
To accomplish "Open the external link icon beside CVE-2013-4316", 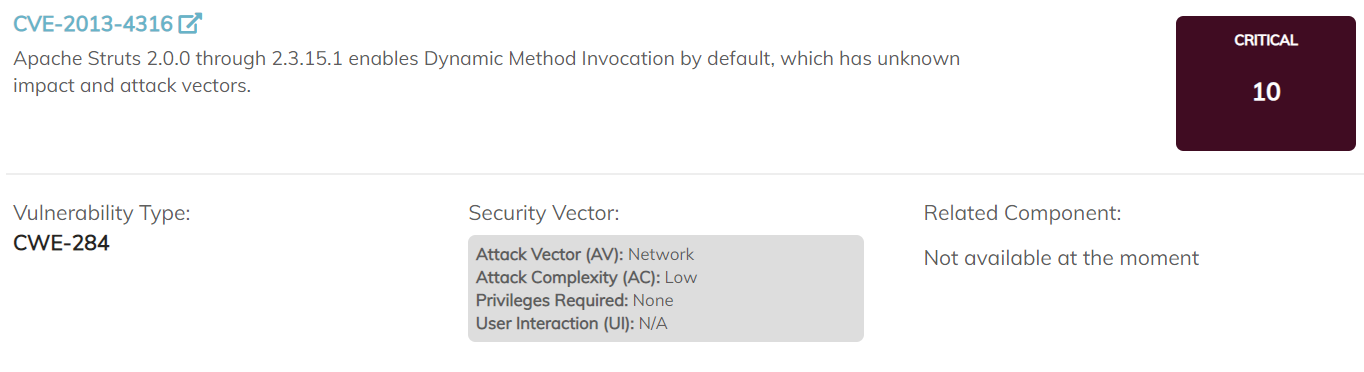I will [x=190, y=23].
